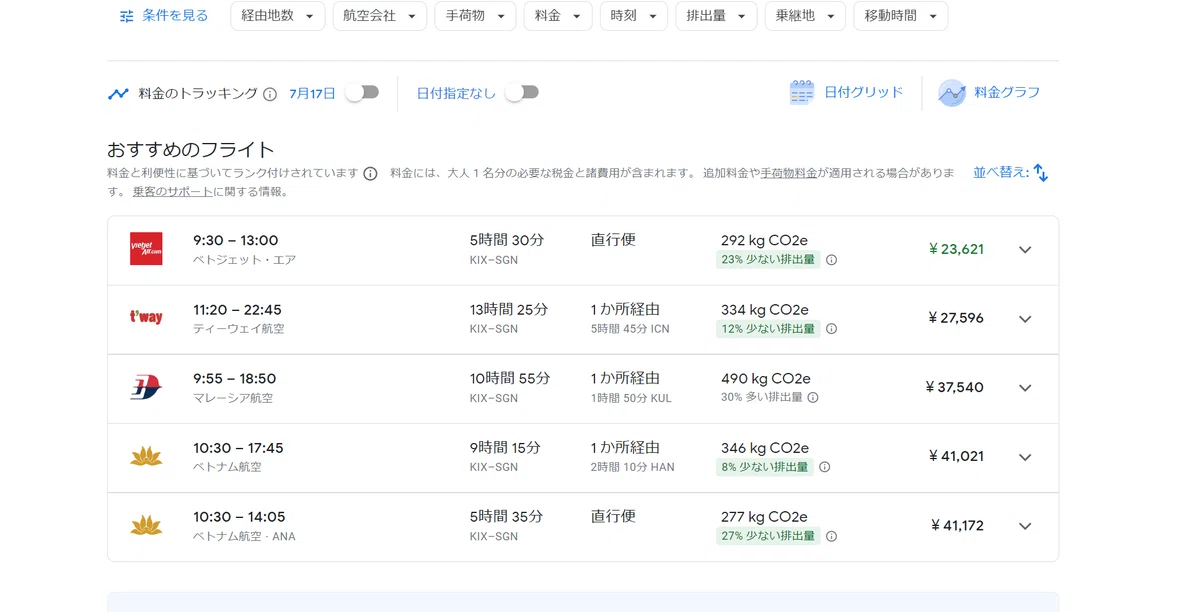Open the 時刻 filter dropdown
Screen dimensions: 1200x612
(634, 16)
